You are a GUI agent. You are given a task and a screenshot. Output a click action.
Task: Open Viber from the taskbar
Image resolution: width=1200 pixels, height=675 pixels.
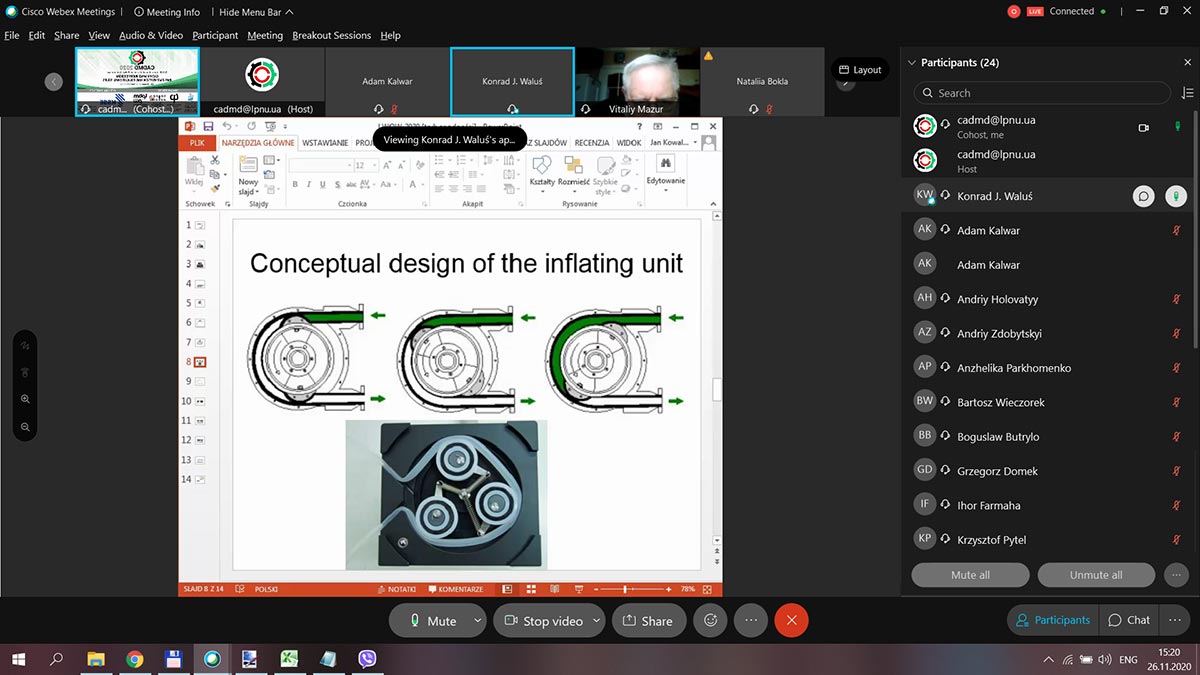click(x=367, y=659)
